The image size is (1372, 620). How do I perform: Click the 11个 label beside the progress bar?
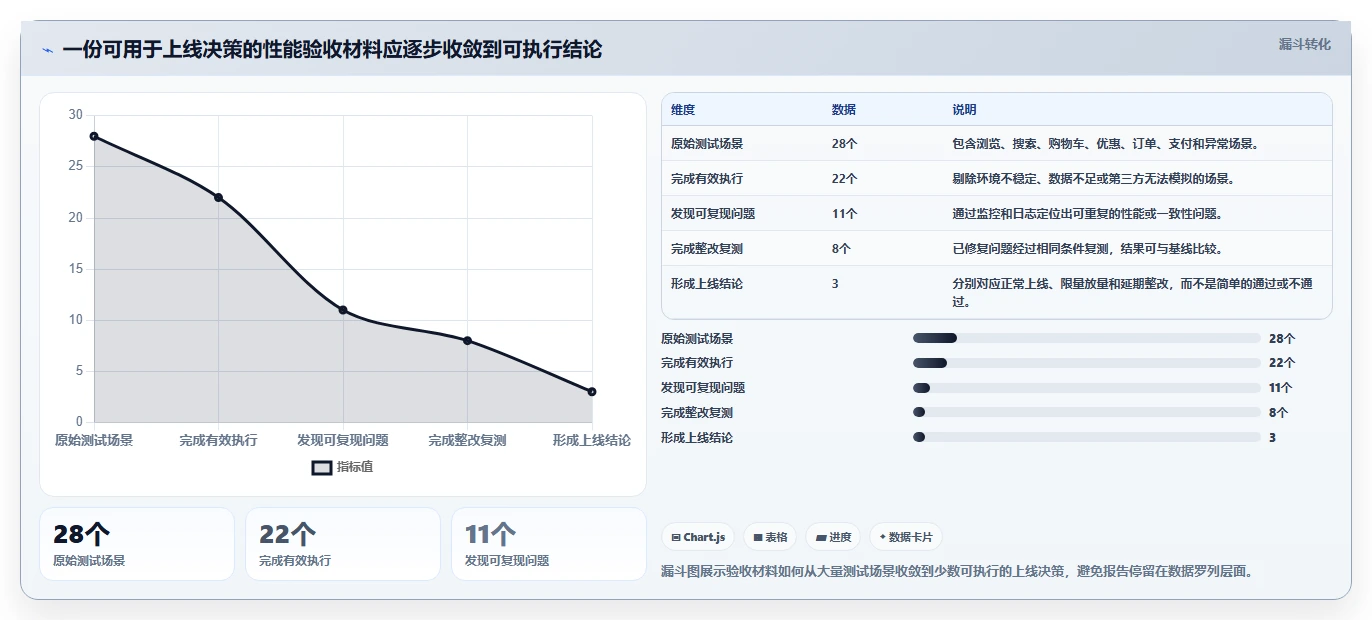pos(1281,388)
